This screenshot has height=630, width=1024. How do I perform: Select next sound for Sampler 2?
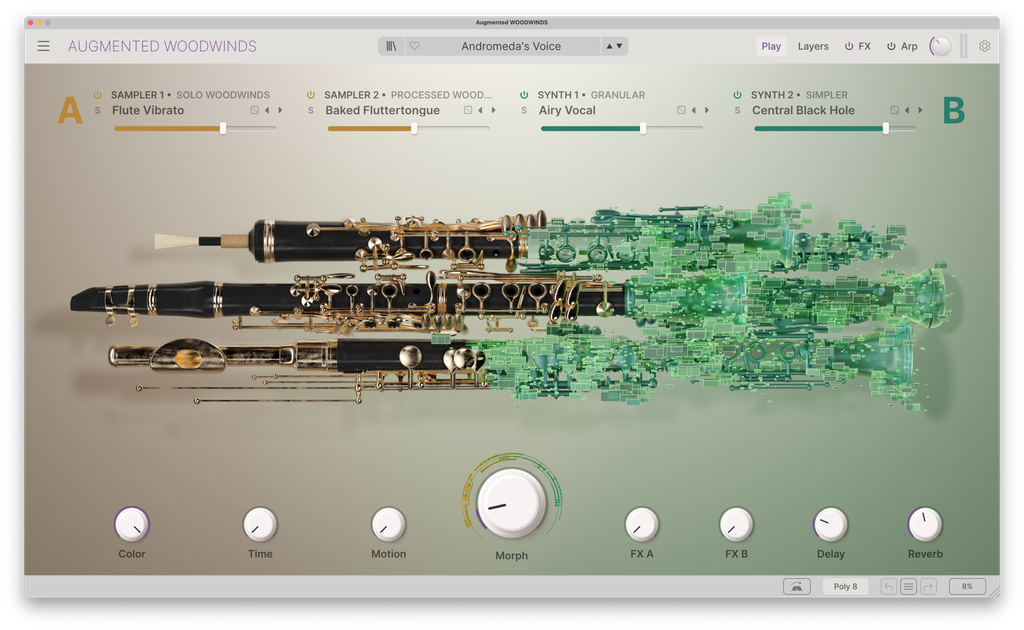pyautogui.click(x=494, y=110)
